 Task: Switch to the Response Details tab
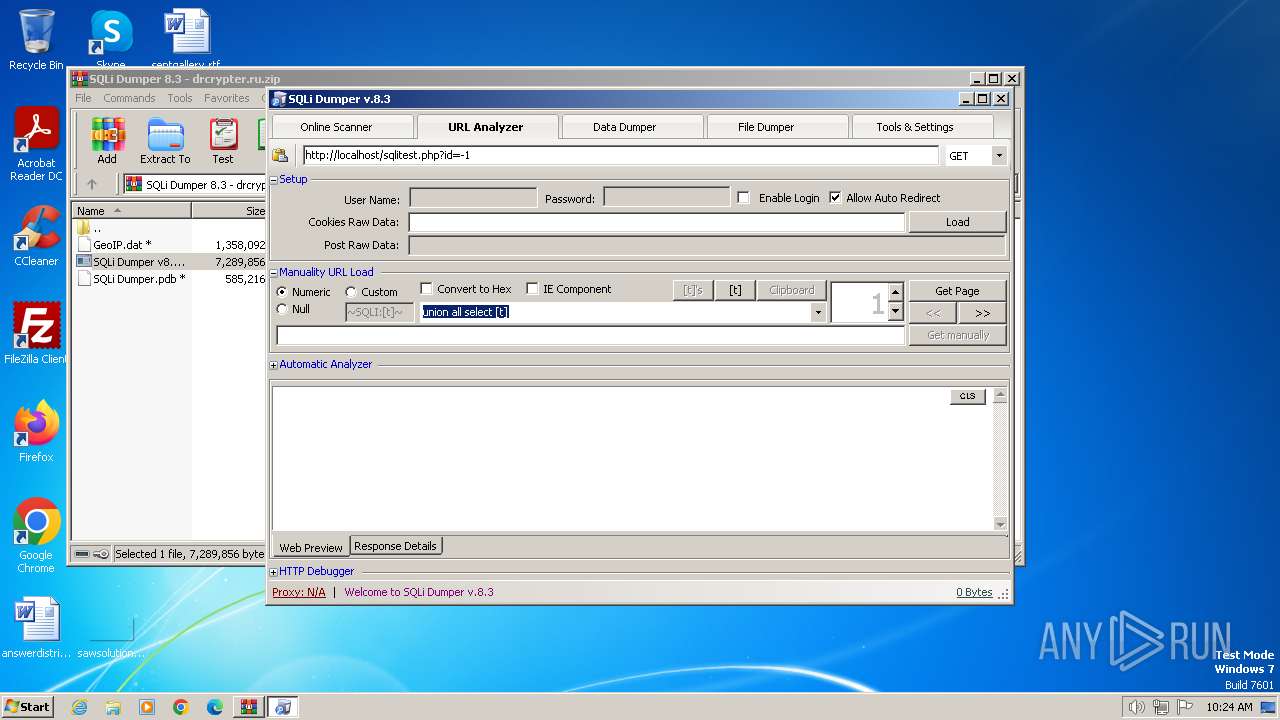click(395, 546)
